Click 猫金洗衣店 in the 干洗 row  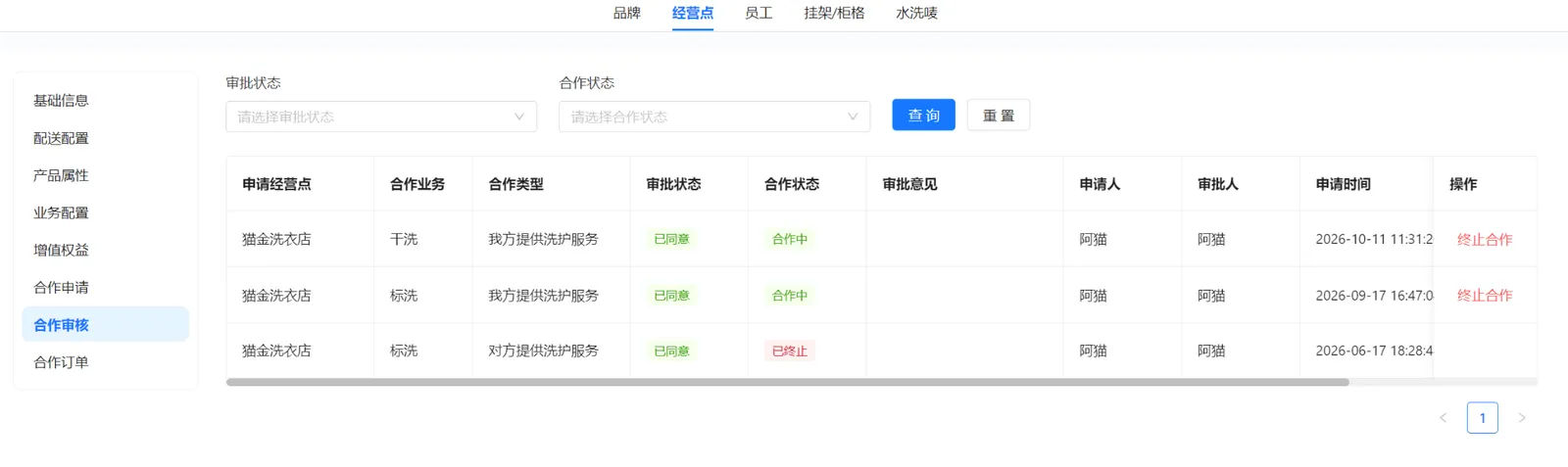[x=276, y=239]
